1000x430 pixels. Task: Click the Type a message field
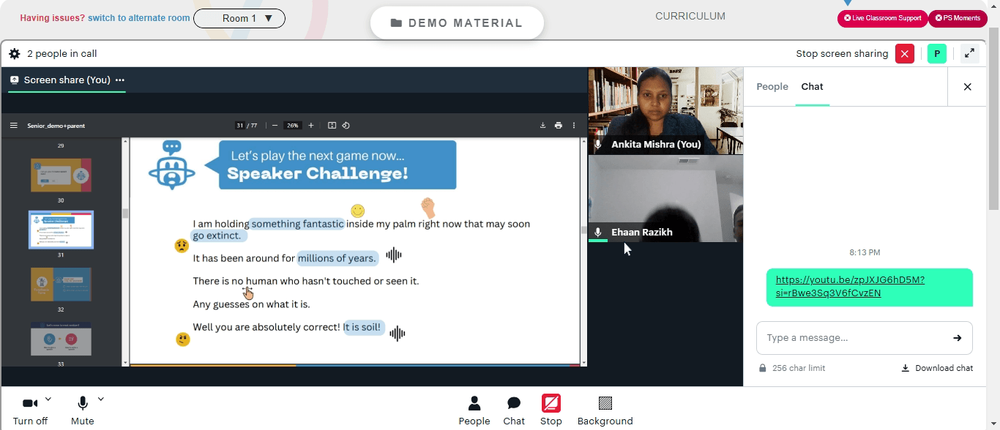pyautogui.click(x=850, y=338)
